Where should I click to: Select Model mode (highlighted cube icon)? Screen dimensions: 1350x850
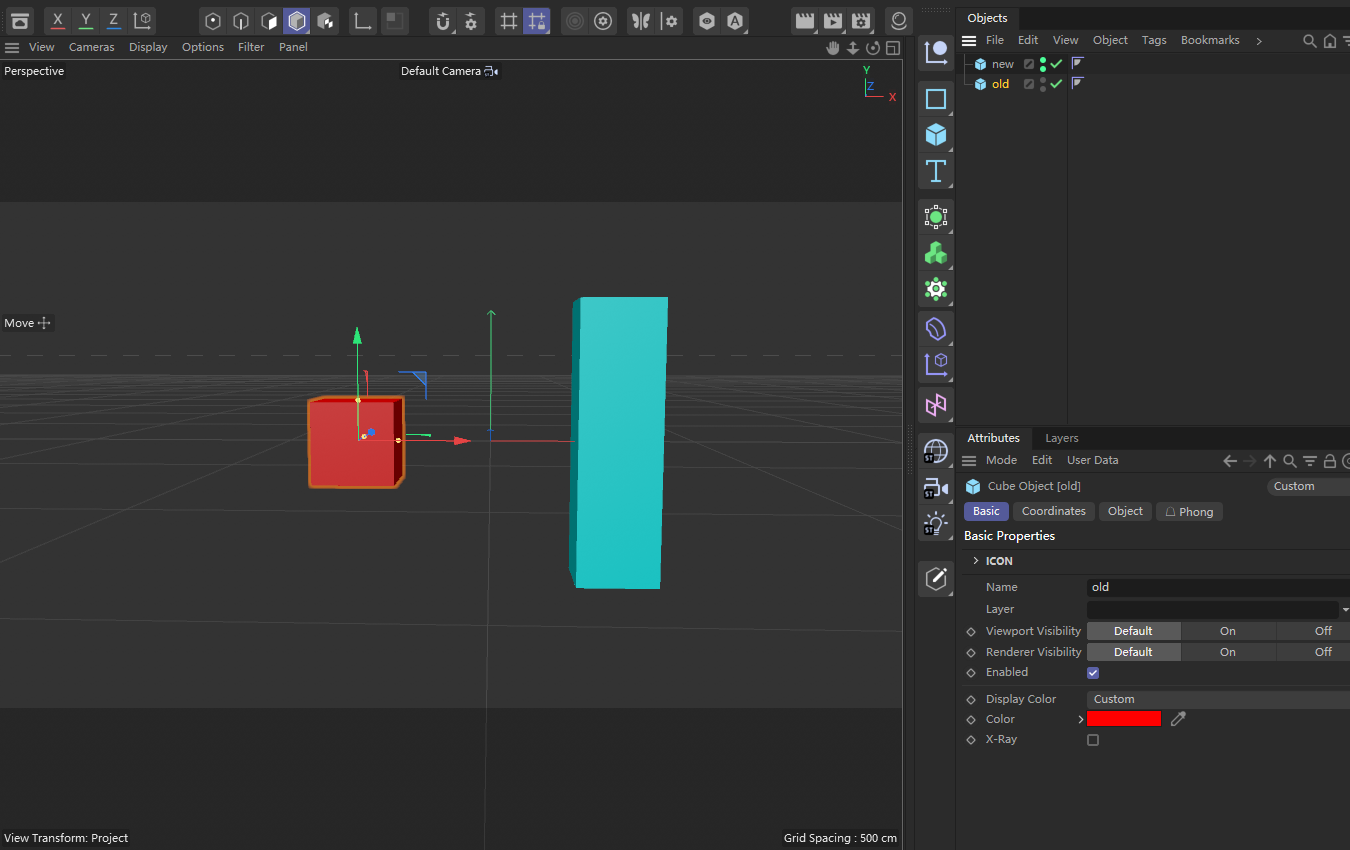(297, 21)
